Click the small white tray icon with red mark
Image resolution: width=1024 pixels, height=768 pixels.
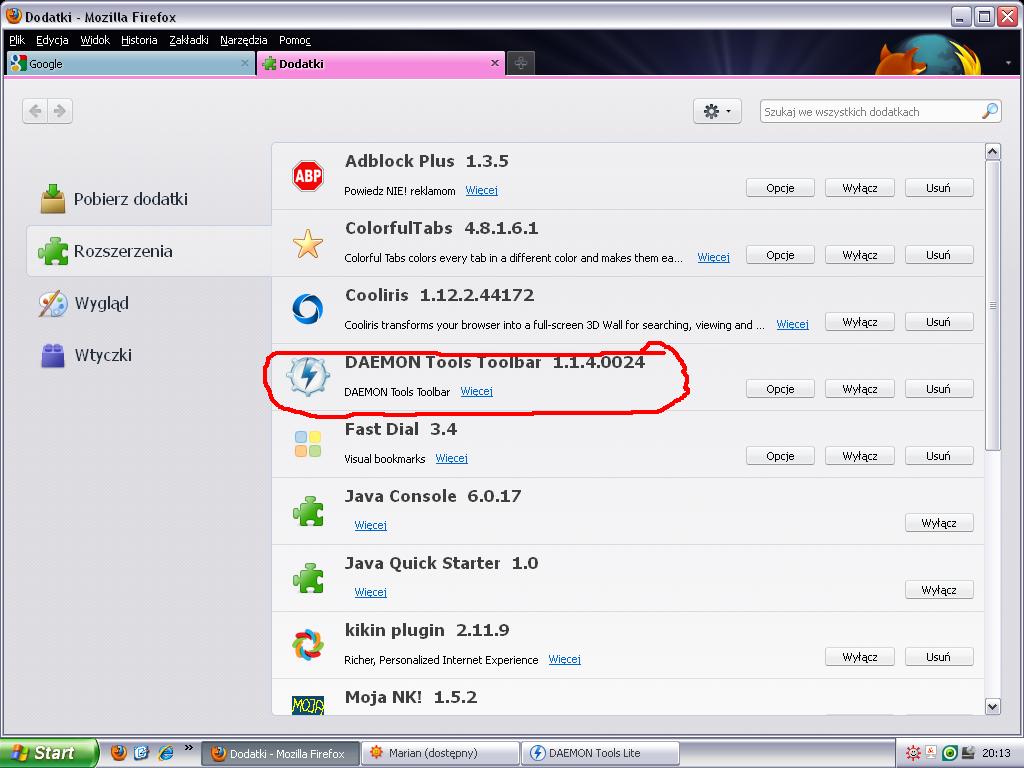(x=931, y=752)
